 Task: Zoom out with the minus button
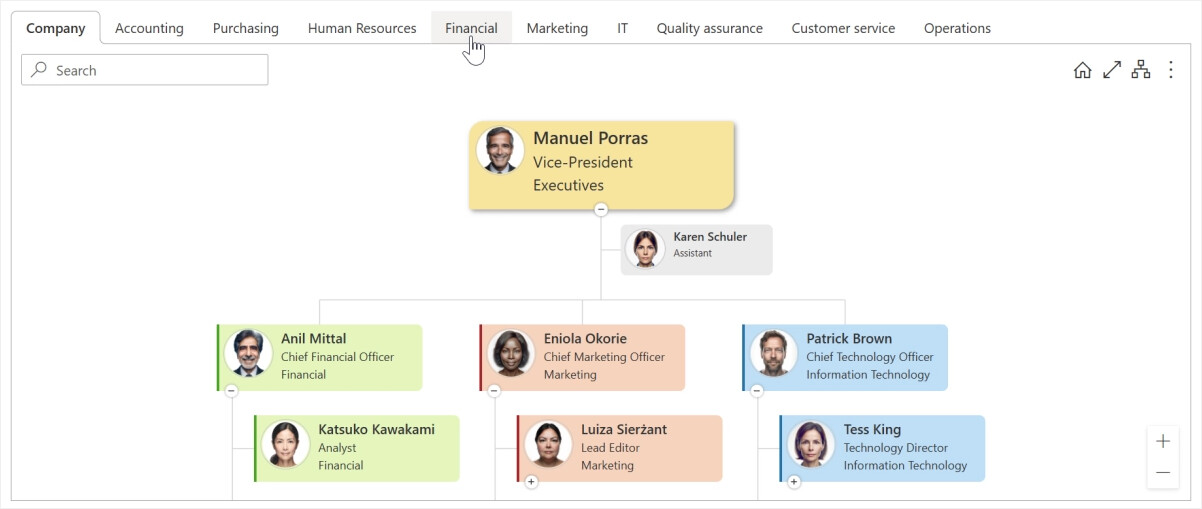pyautogui.click(x=1162, y=472)
